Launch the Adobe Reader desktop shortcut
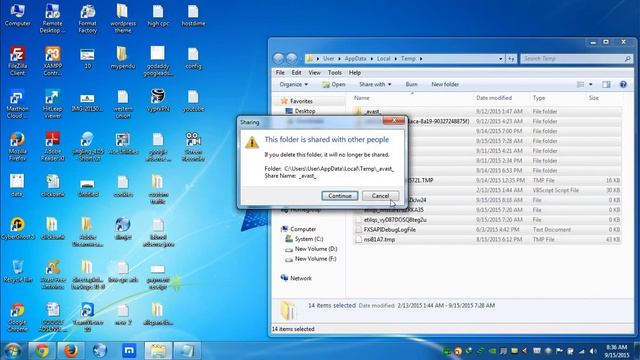 (52, 147)
